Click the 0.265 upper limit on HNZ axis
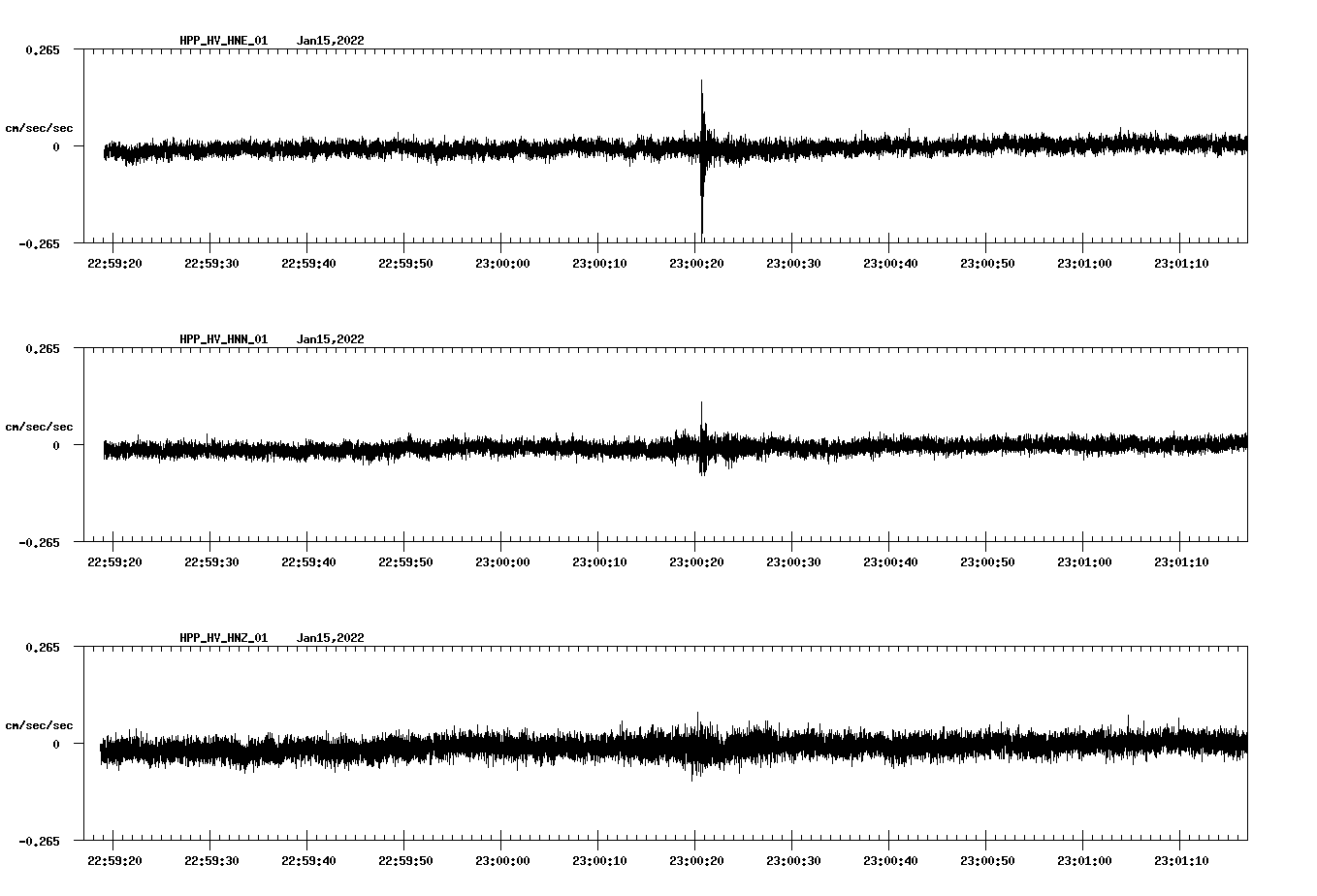1317x896 pixels. click(x=43, y=647)
